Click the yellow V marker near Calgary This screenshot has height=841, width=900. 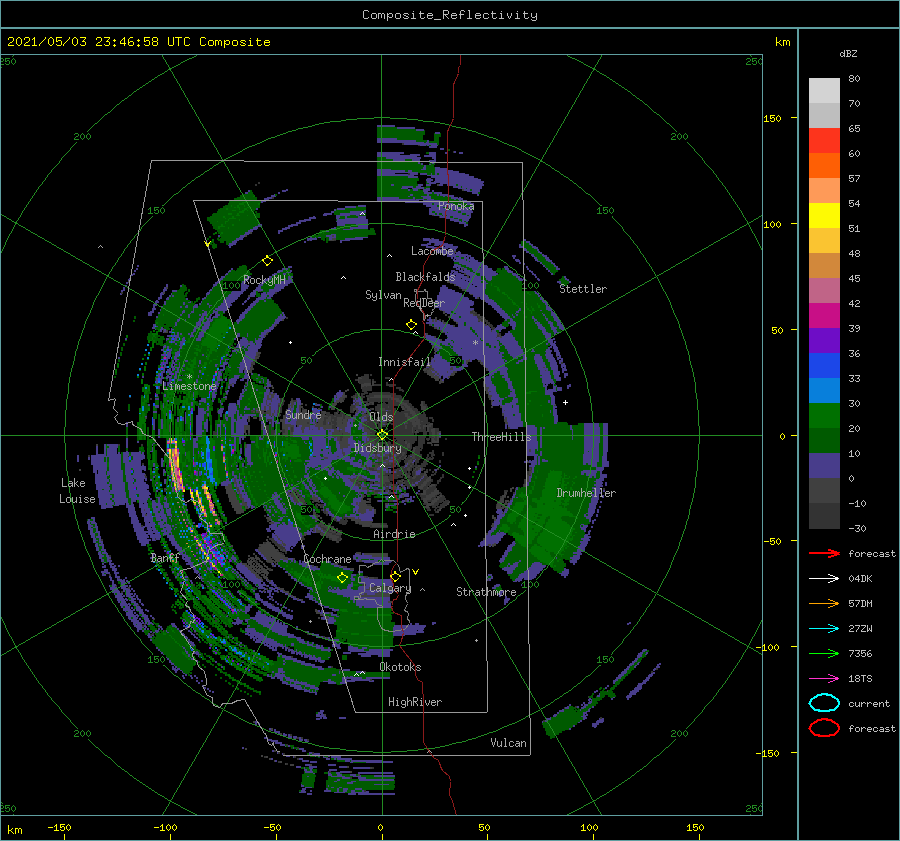click(x=416, y=572)
